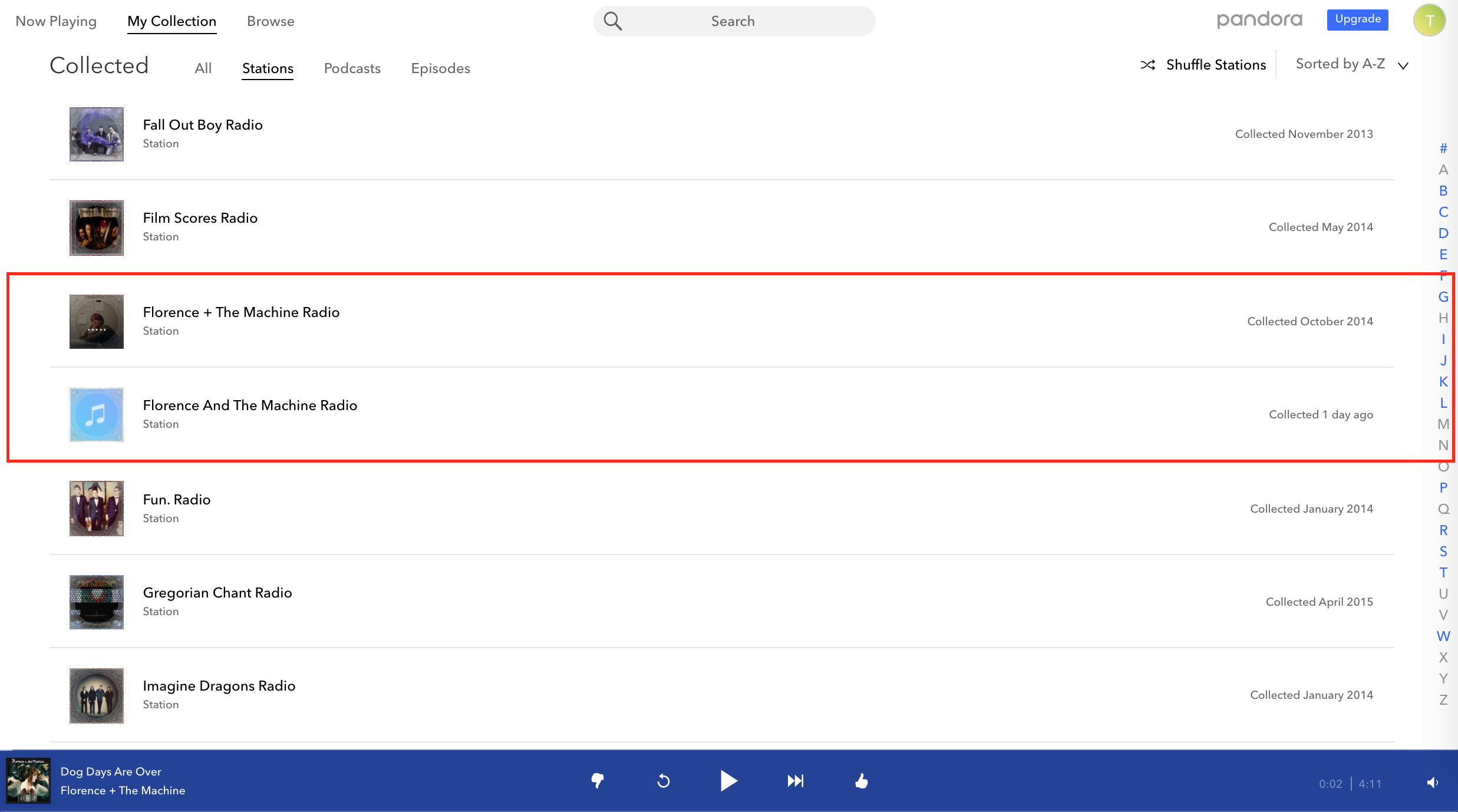Viewport: 1458px width, 812px height.
Task: Open the Browse menu item
Action: click(271, 21)
